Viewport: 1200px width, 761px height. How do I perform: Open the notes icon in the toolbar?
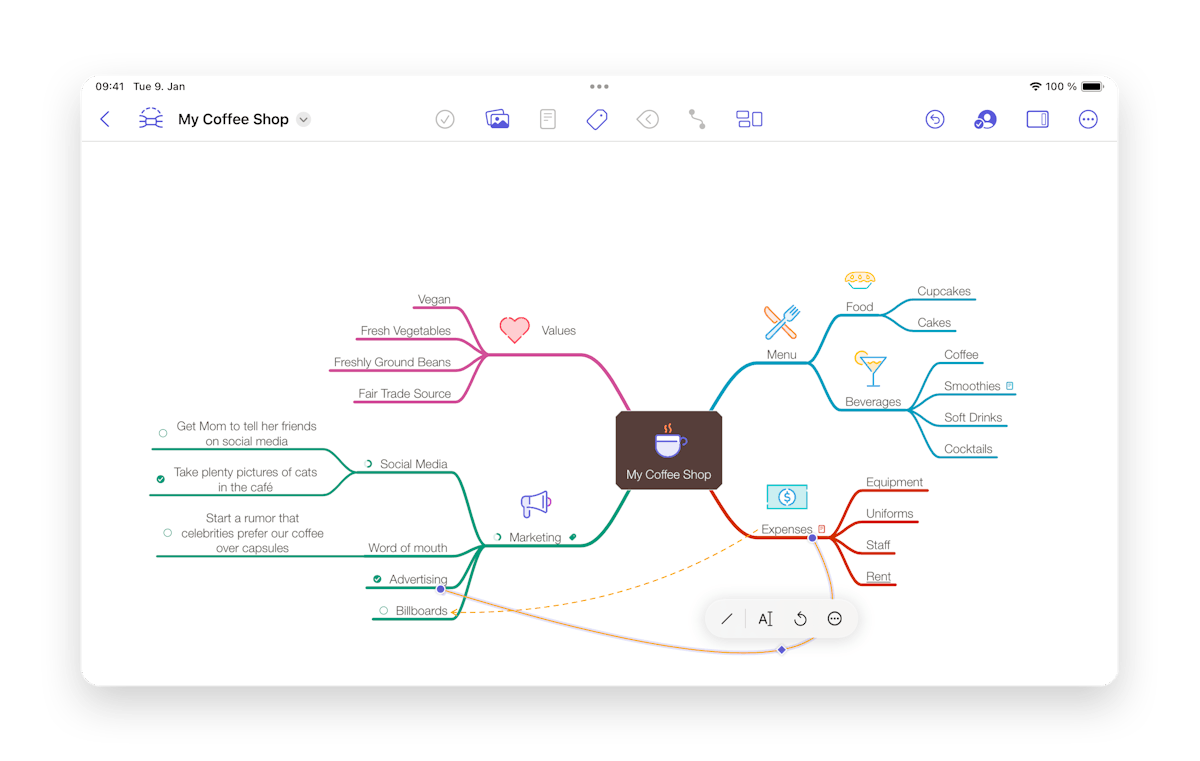coord(547,119)
